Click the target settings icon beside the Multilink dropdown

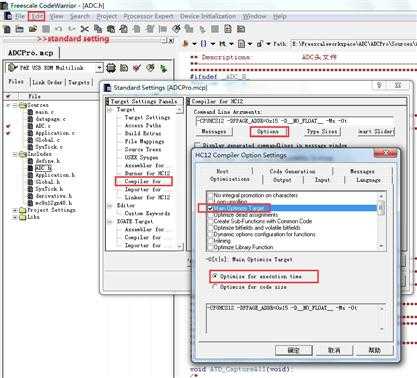(111, 68)
